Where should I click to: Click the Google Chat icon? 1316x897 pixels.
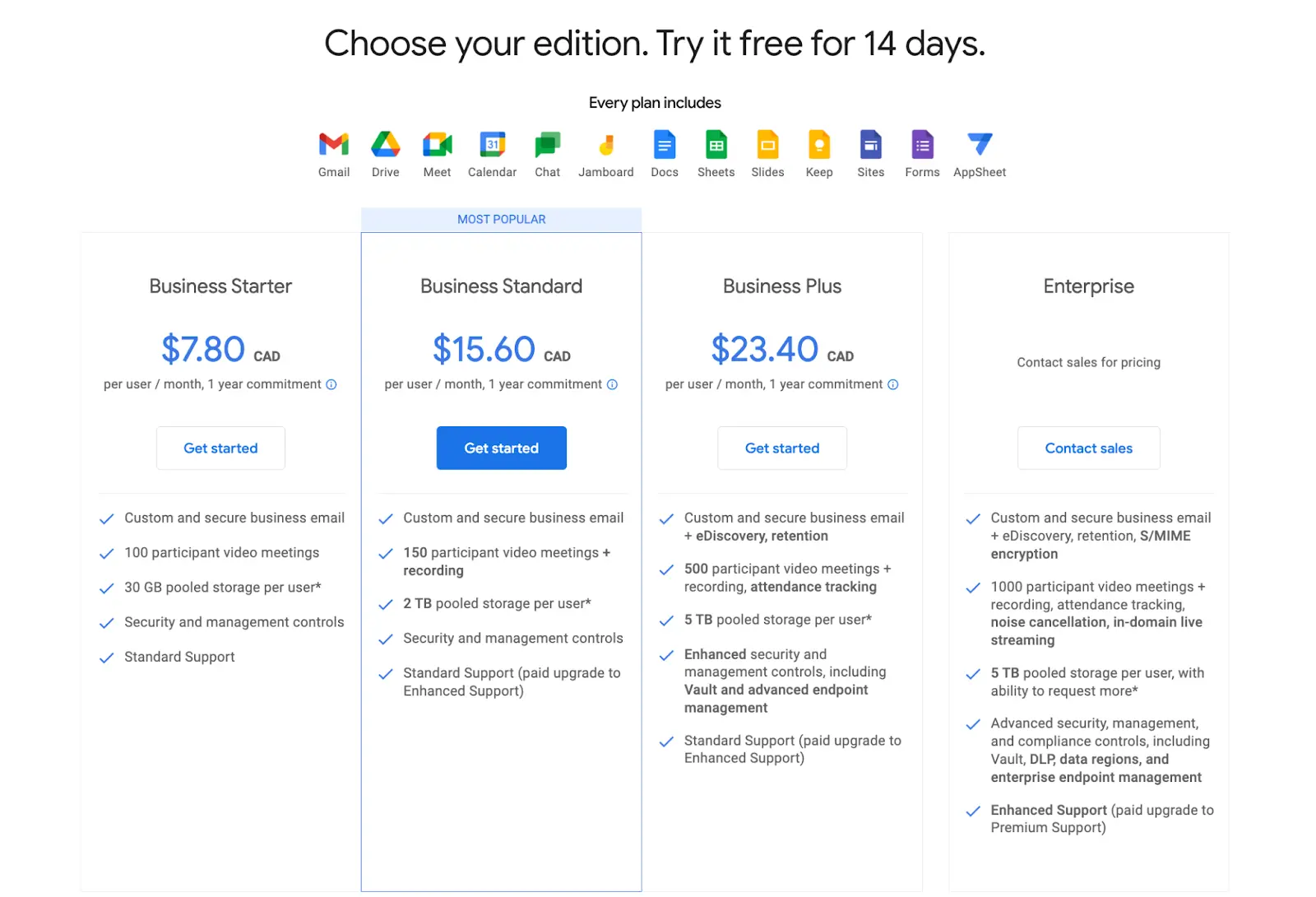click(x=547, y=145)
